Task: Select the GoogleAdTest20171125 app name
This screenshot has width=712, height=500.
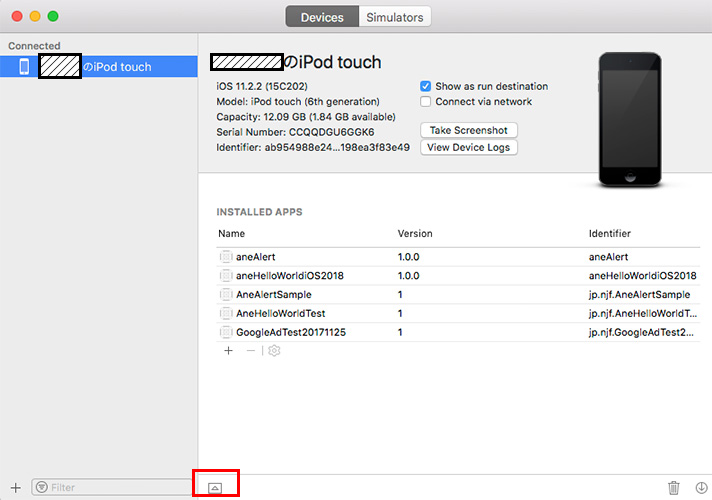Action: click(291, 332)
